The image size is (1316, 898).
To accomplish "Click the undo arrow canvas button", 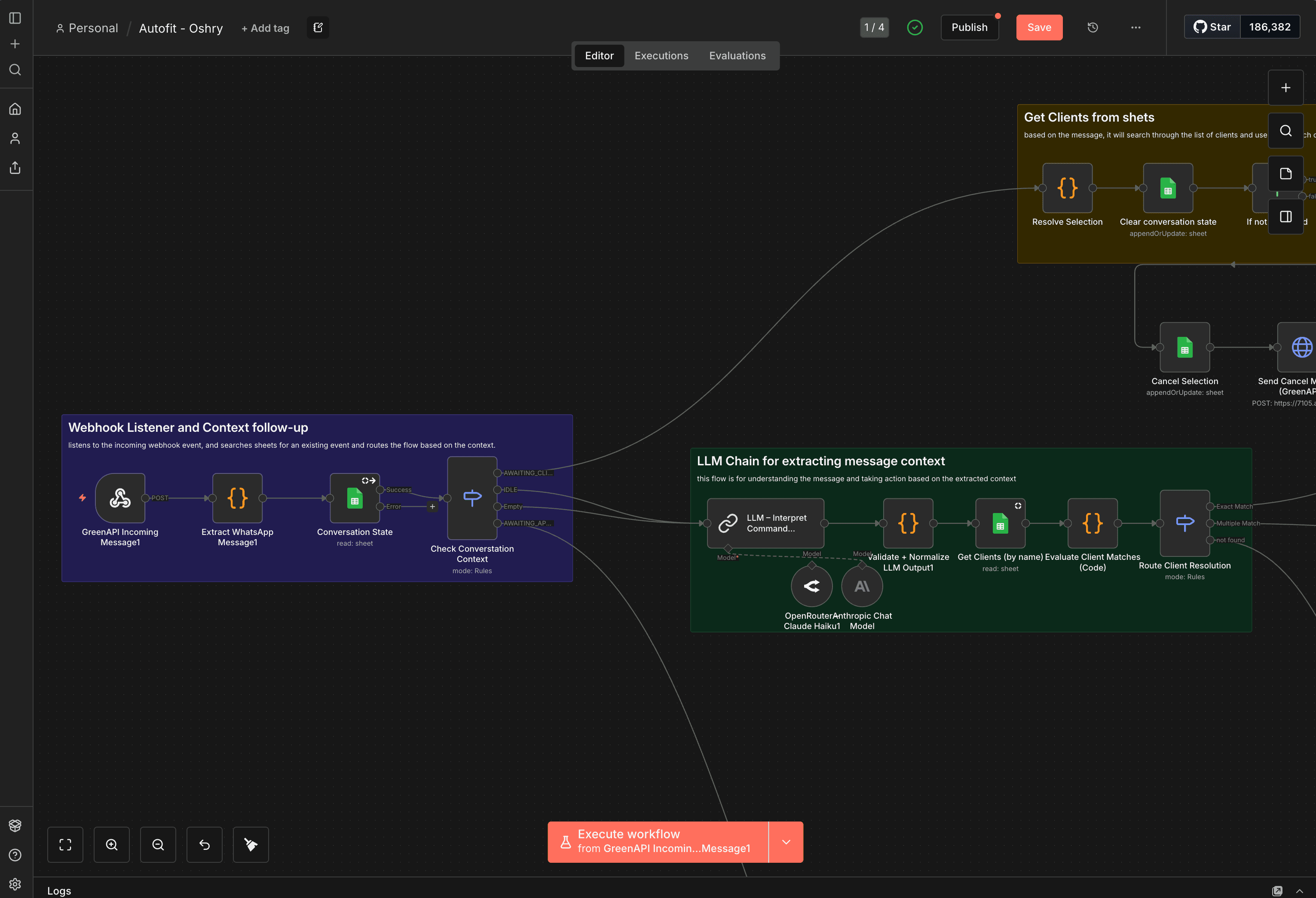I will coord(205,844).
